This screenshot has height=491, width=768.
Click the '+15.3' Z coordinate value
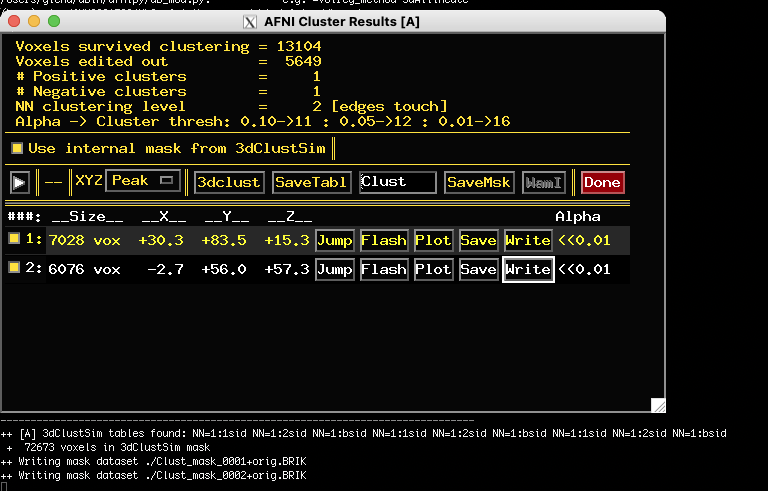click(287, 241)
